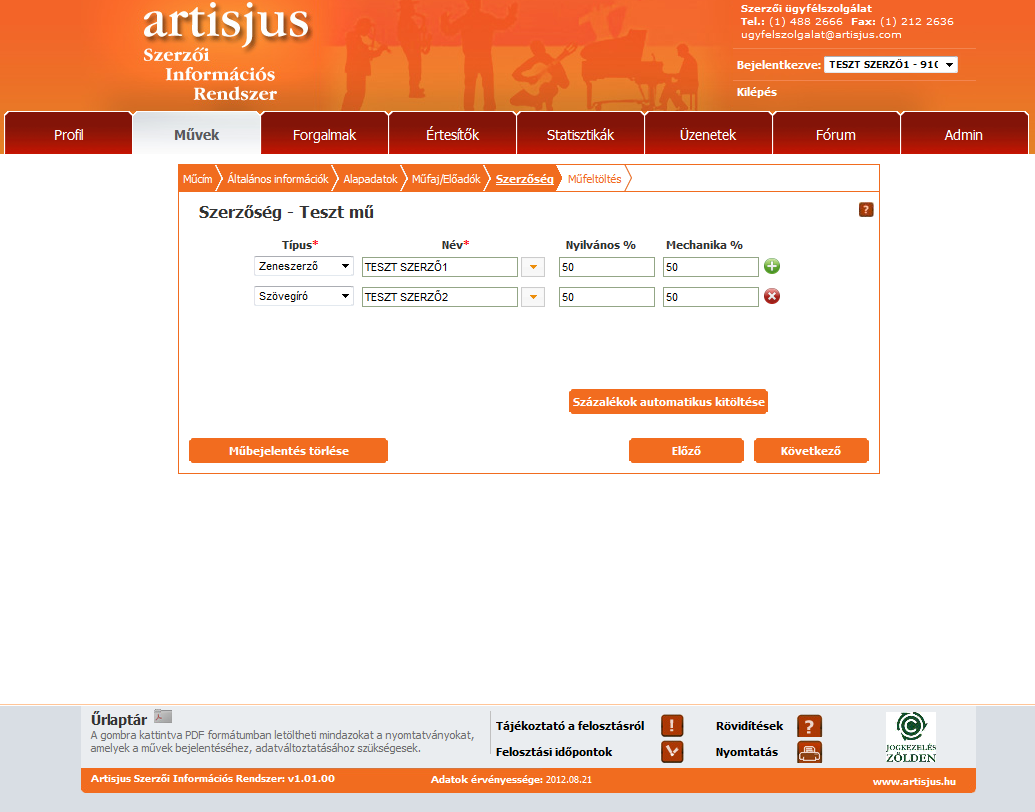
Task: Click the Nyomtatás text link
Action: tap(747, 752)
